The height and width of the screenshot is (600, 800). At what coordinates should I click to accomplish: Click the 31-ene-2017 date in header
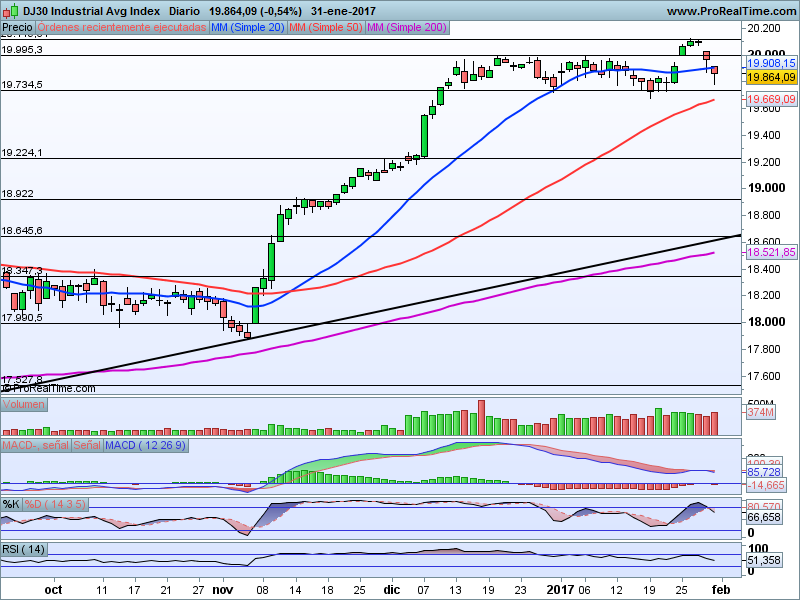[x=343, y=11]
